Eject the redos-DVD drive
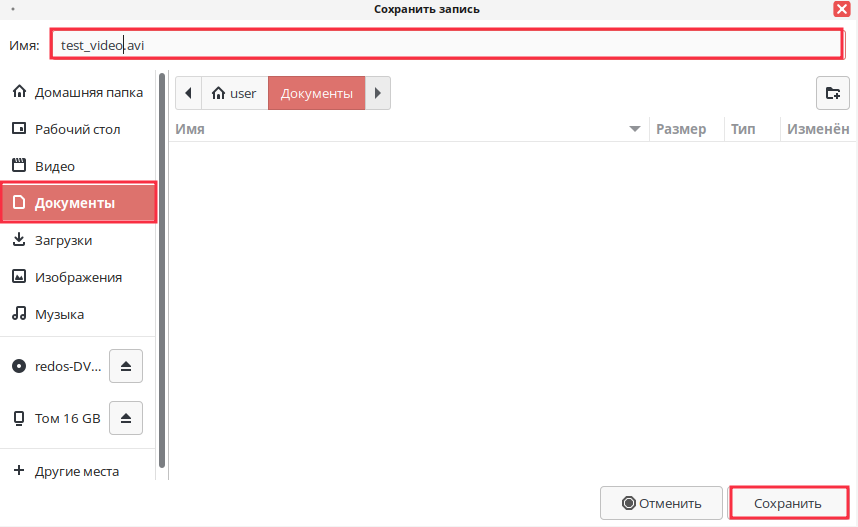Image resolution: width=858 pixels, height=527 pixels. [x=126, y=366]
